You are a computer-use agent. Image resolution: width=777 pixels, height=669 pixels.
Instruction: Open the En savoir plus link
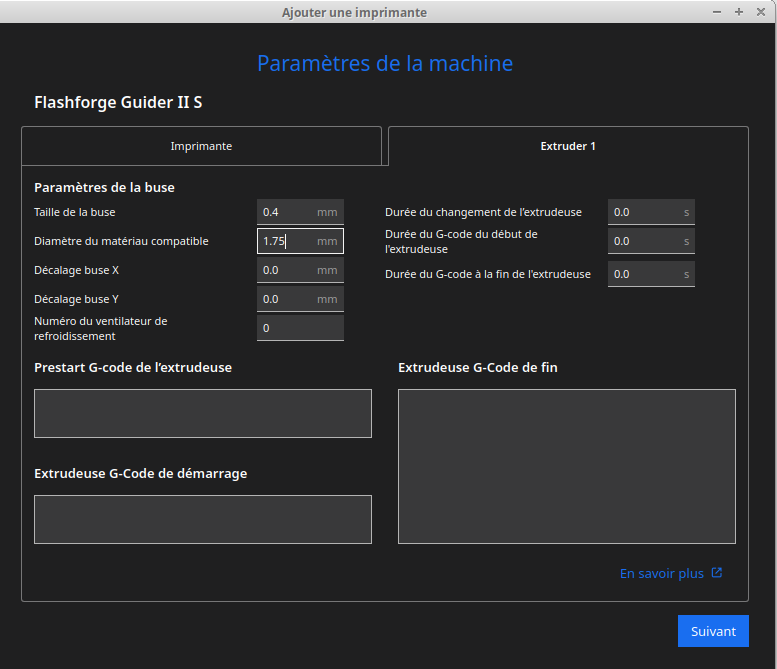coord(662,573)
